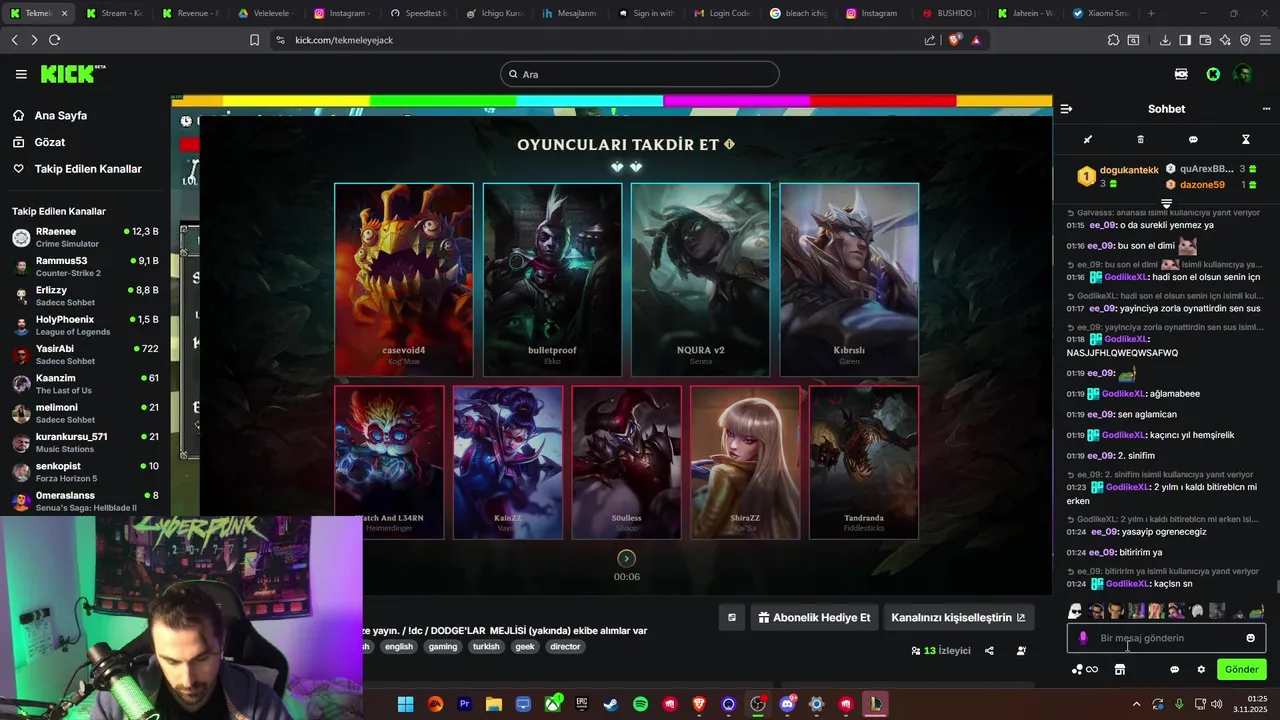Click Kanalınızı kişiselleştirin button

click(x=958, y=618)
